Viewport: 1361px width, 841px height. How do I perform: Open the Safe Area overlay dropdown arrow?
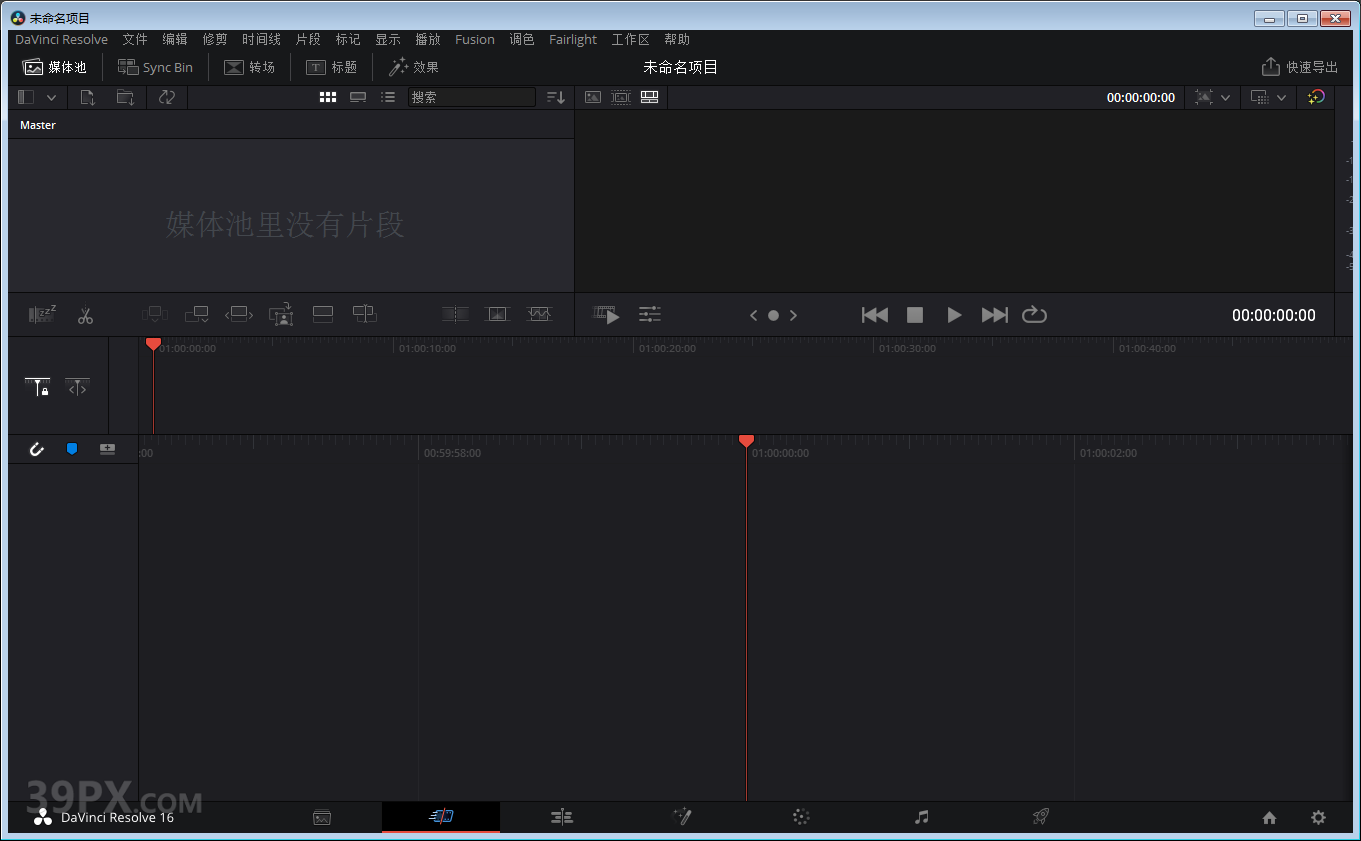(x=1225, y=97)
